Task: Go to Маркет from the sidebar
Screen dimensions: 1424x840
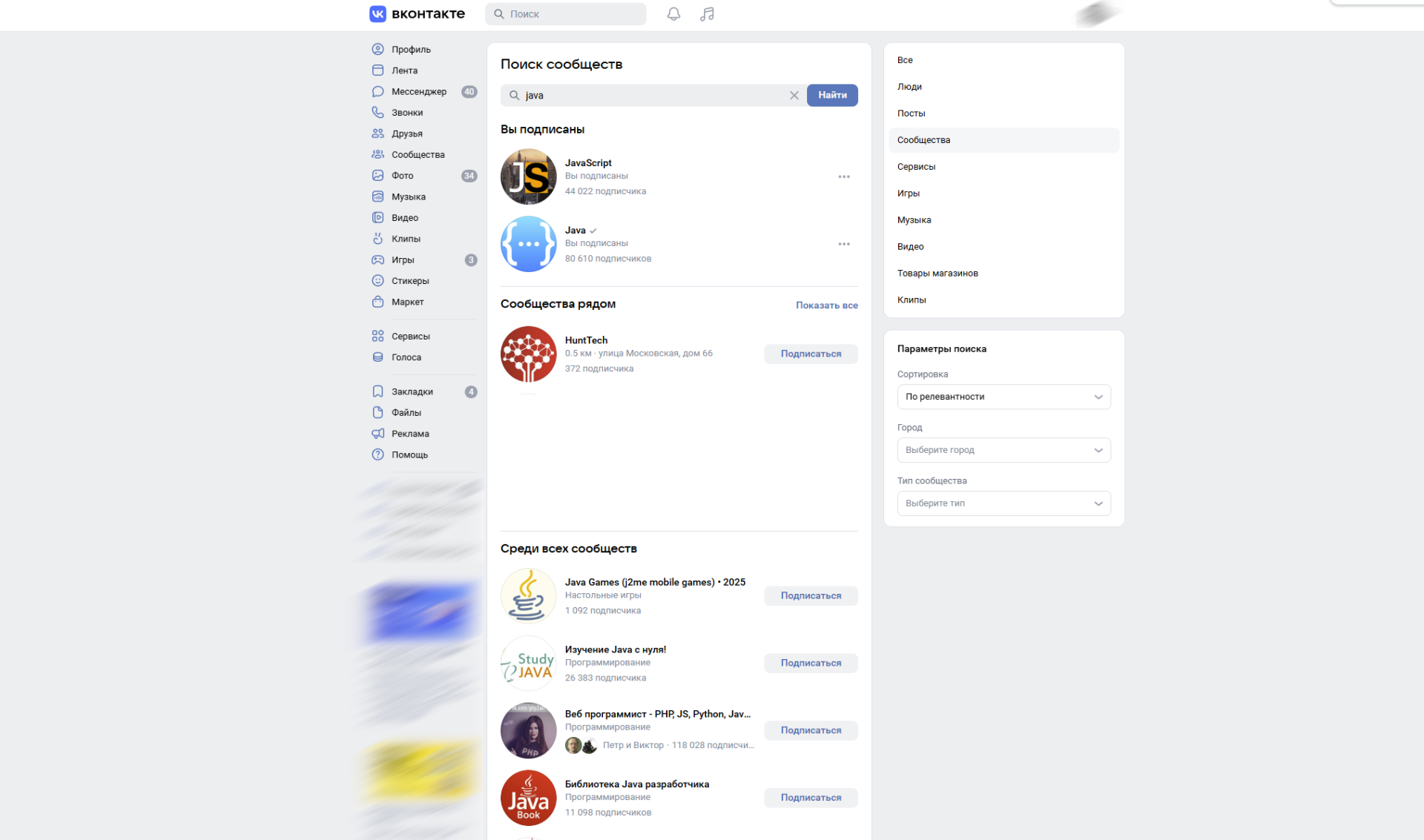Action: (408, 302)
